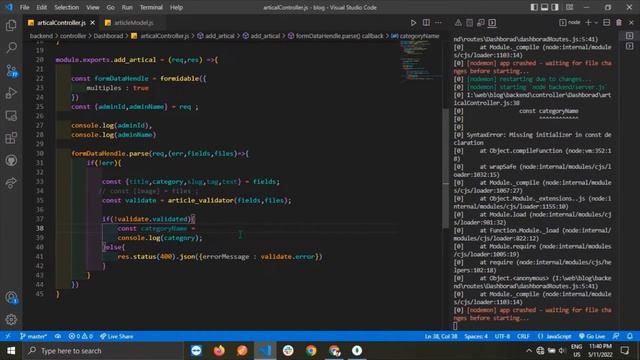Open notifications bell in status bar
This screenshot has height=360, width=640.
pos(629,336)
